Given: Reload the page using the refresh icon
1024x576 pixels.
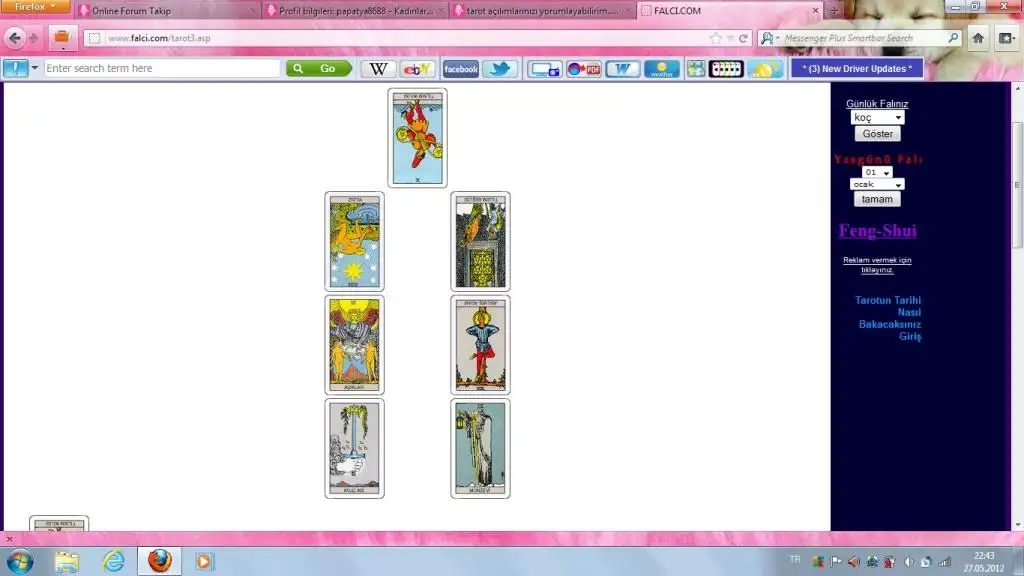Looking at the screenshot, I should click(743, 38).
